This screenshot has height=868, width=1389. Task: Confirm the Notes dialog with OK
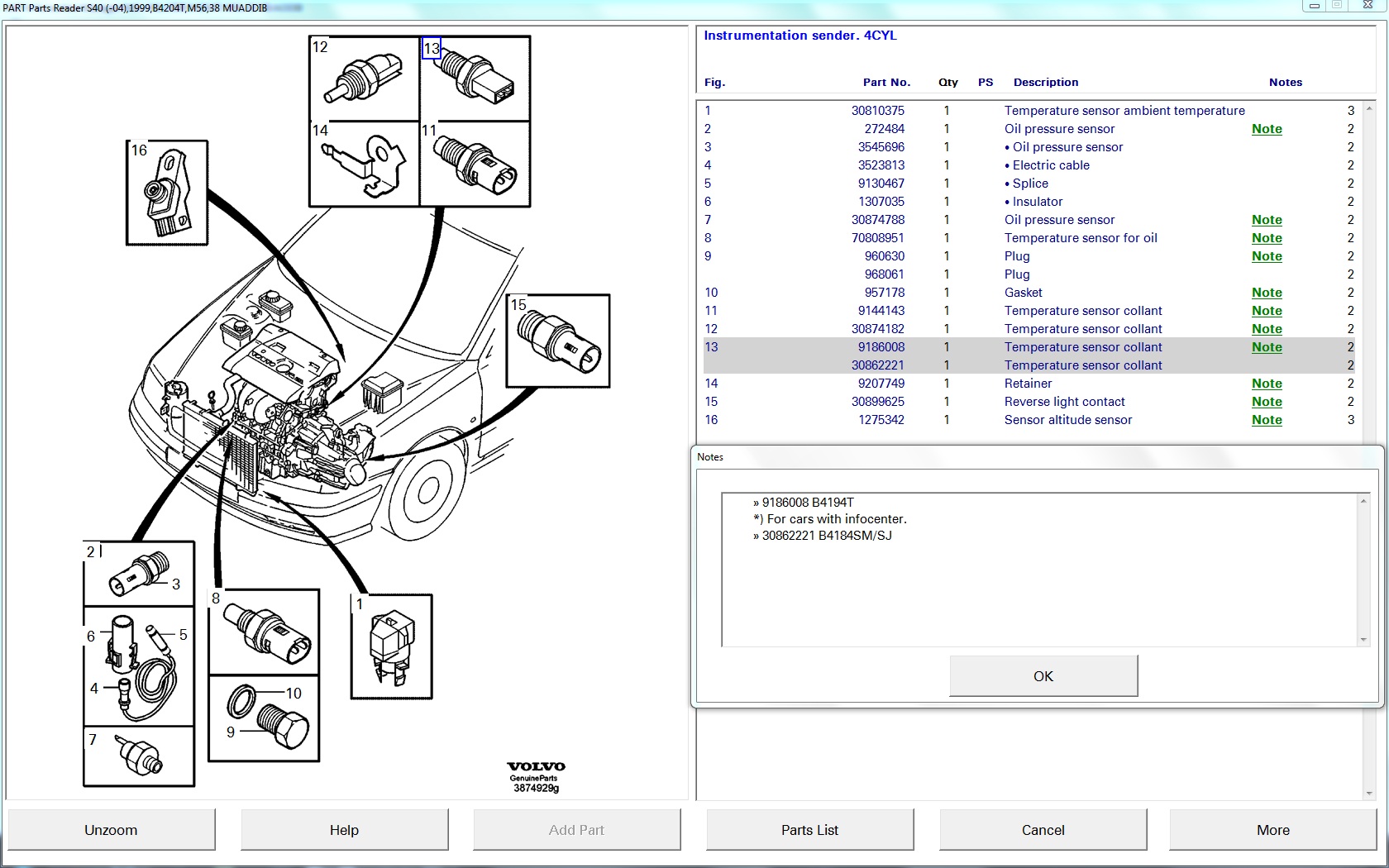[x=1043, y=676]
